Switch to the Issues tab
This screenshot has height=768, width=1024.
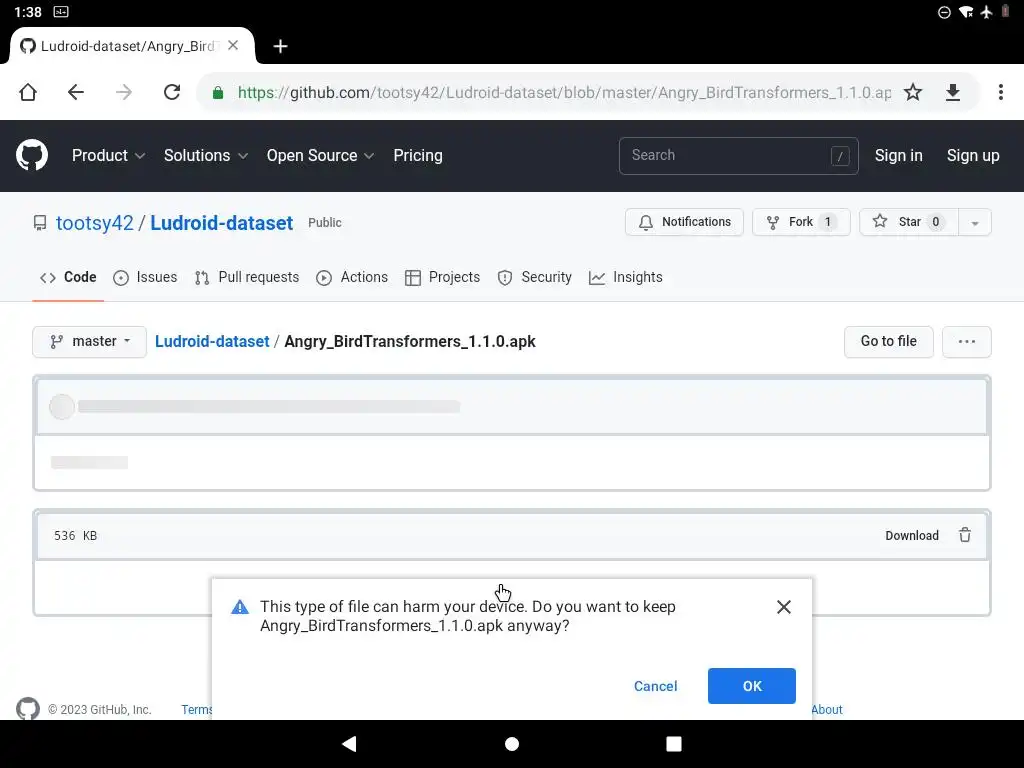145,278
